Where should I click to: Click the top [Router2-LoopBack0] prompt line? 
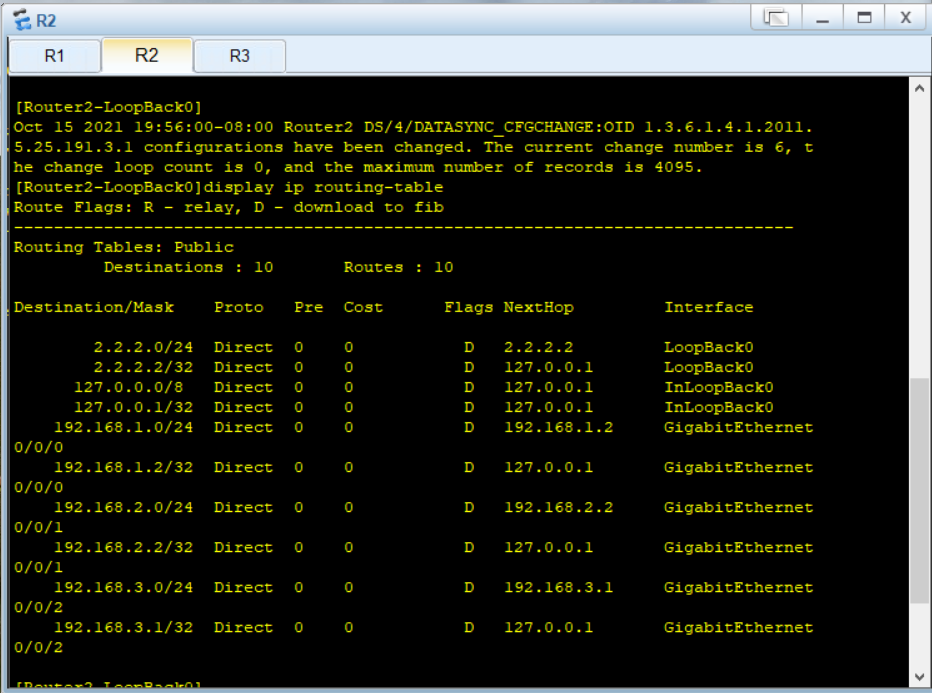click(108, 108)
